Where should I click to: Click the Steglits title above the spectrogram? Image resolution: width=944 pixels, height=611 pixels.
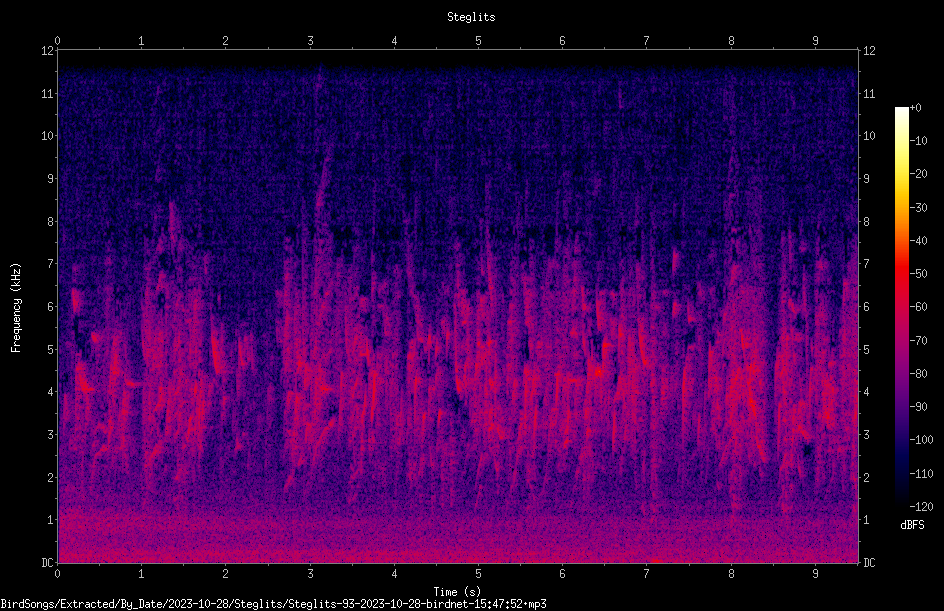tap(471, 17)
